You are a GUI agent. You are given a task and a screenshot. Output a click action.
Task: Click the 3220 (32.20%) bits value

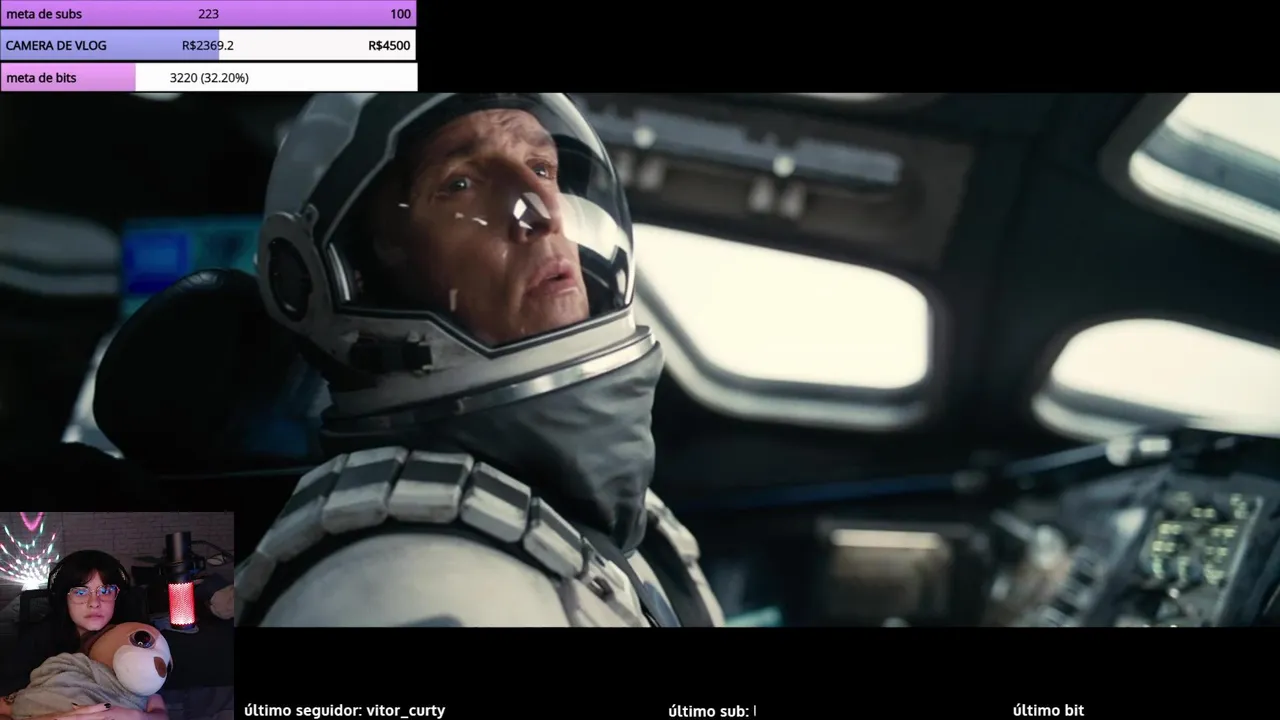(209, 78)
